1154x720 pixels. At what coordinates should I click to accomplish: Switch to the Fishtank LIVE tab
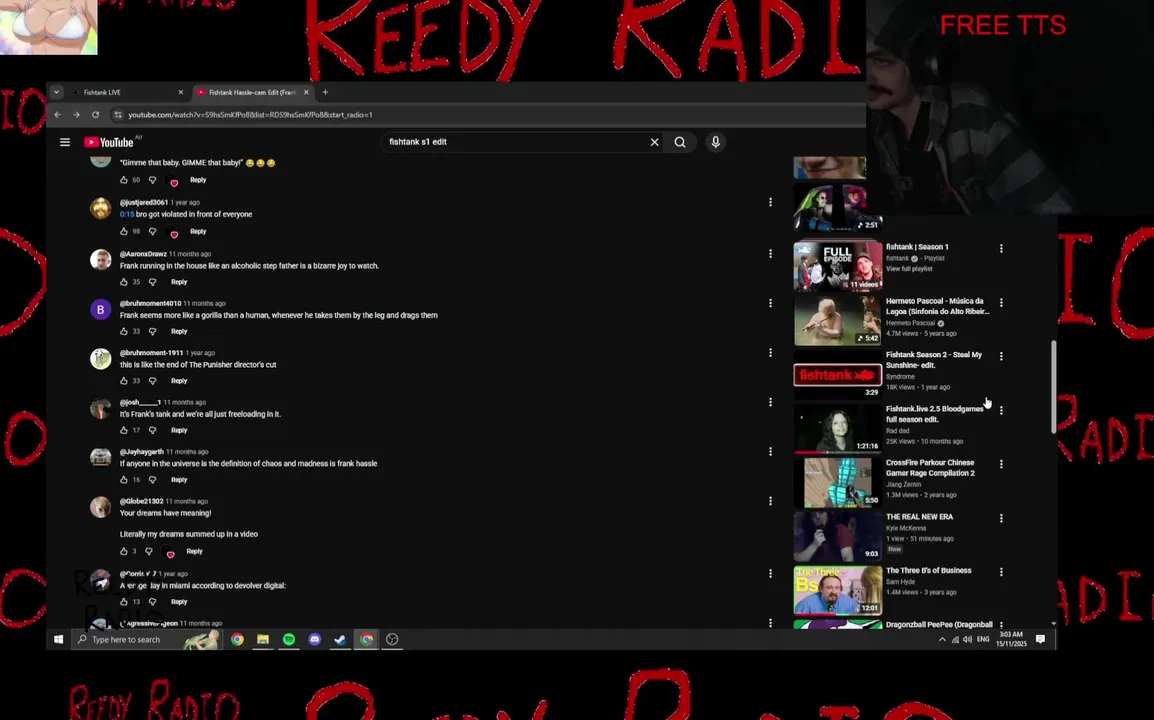coord(128,92)
